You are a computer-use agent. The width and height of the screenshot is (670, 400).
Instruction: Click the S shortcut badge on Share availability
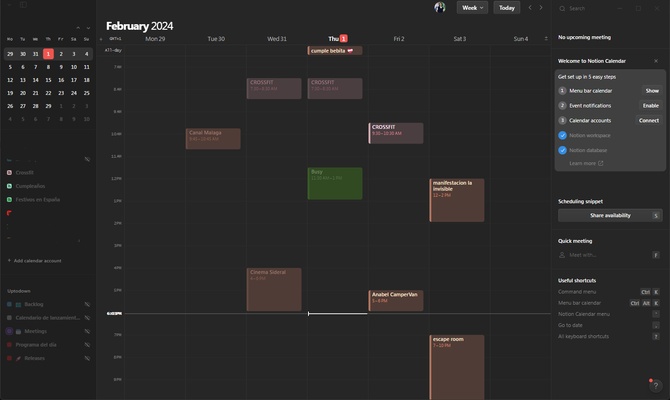pos(656,216)
